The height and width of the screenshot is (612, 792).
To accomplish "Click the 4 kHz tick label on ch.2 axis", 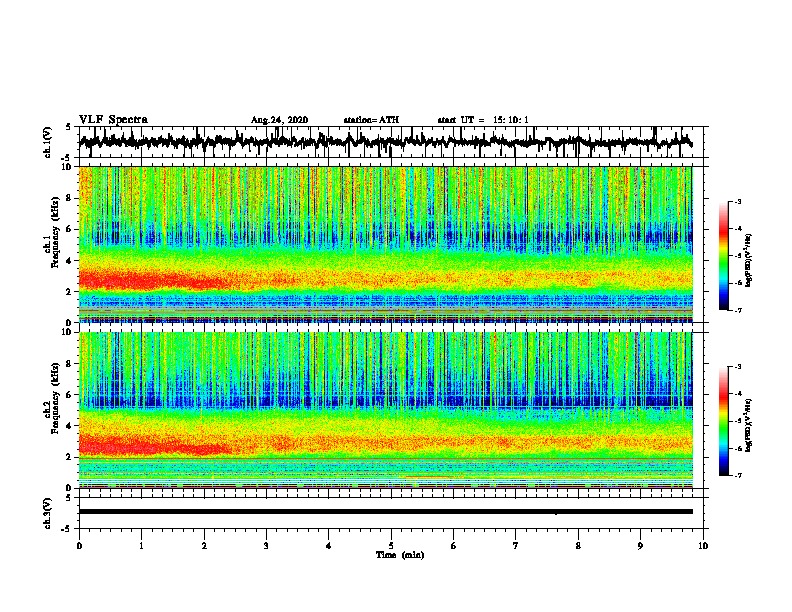I will (x=70, y=426).
